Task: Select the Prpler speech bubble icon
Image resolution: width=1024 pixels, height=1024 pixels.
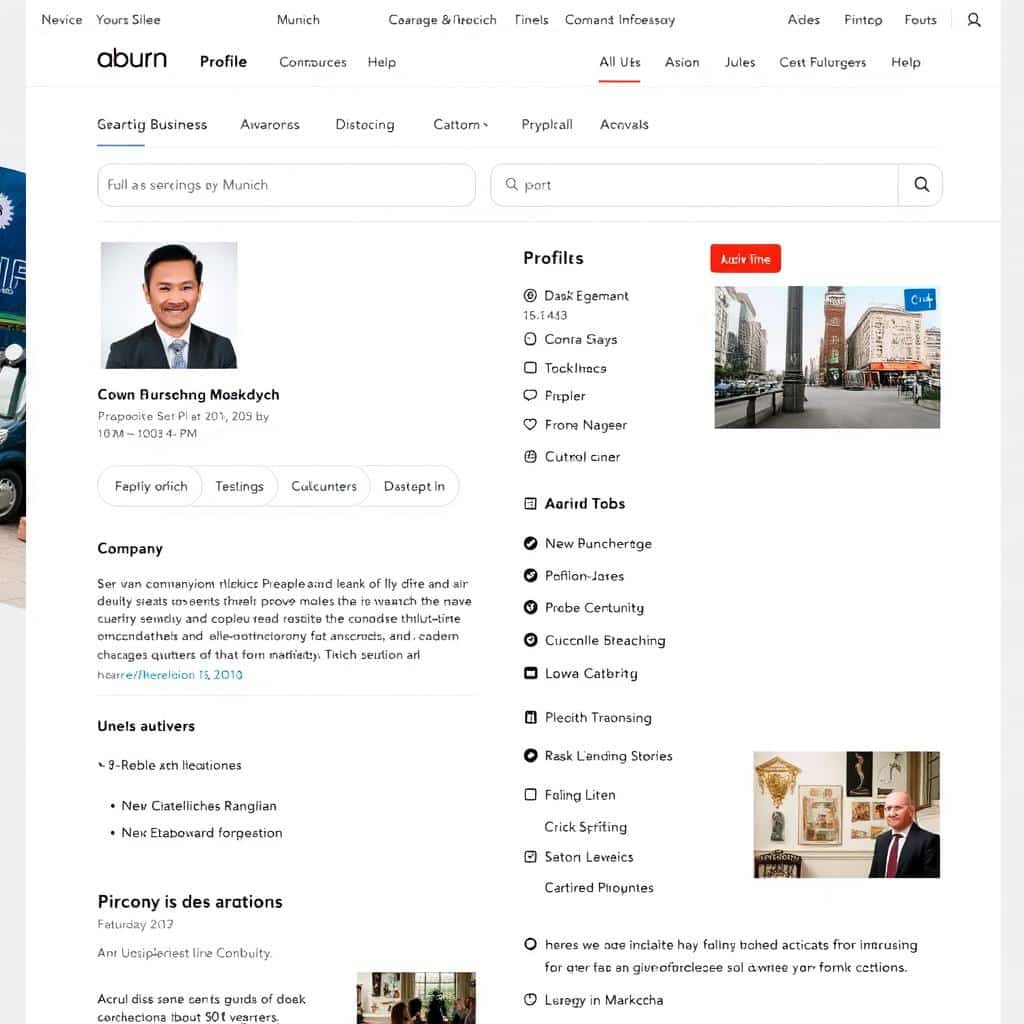Action: [530, 396]
